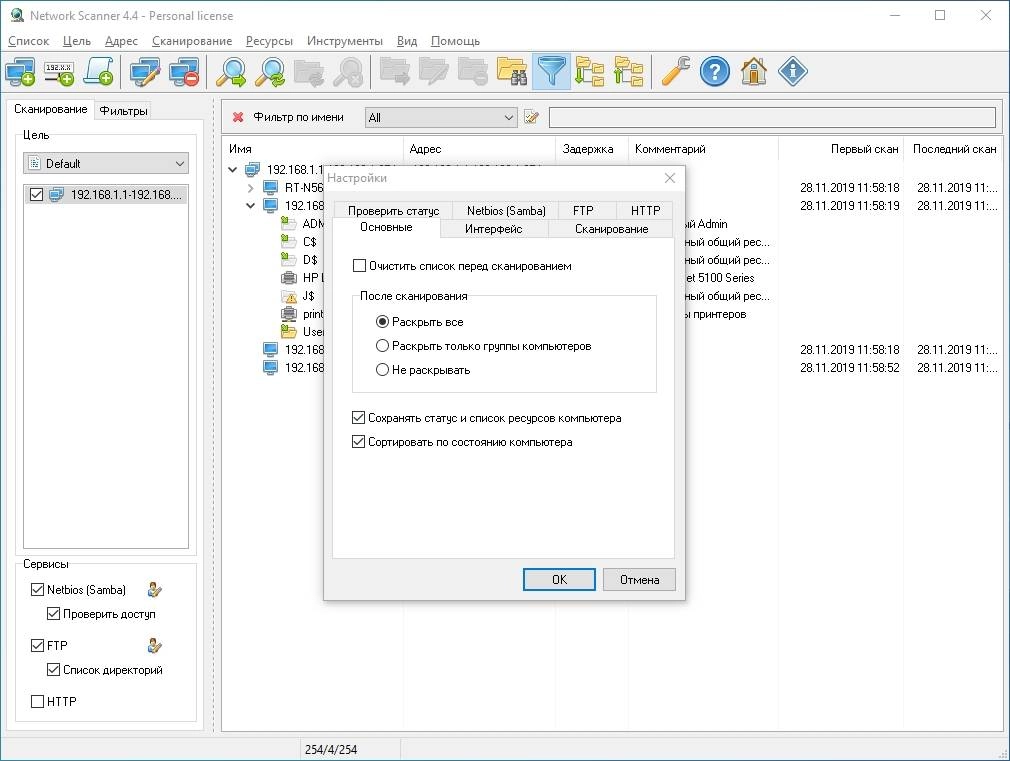Click the edit filter icon beside All dropdown
The image size is (1010, 761).
[531, 117]
